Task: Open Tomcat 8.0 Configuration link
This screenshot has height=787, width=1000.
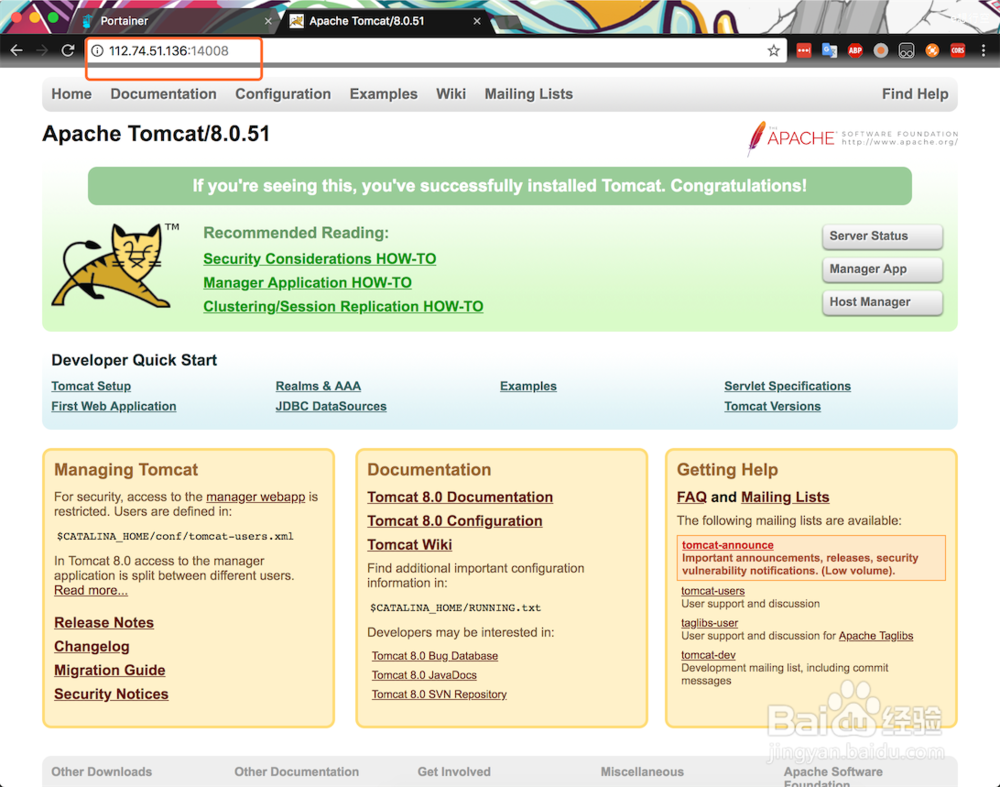Action: 455,521
